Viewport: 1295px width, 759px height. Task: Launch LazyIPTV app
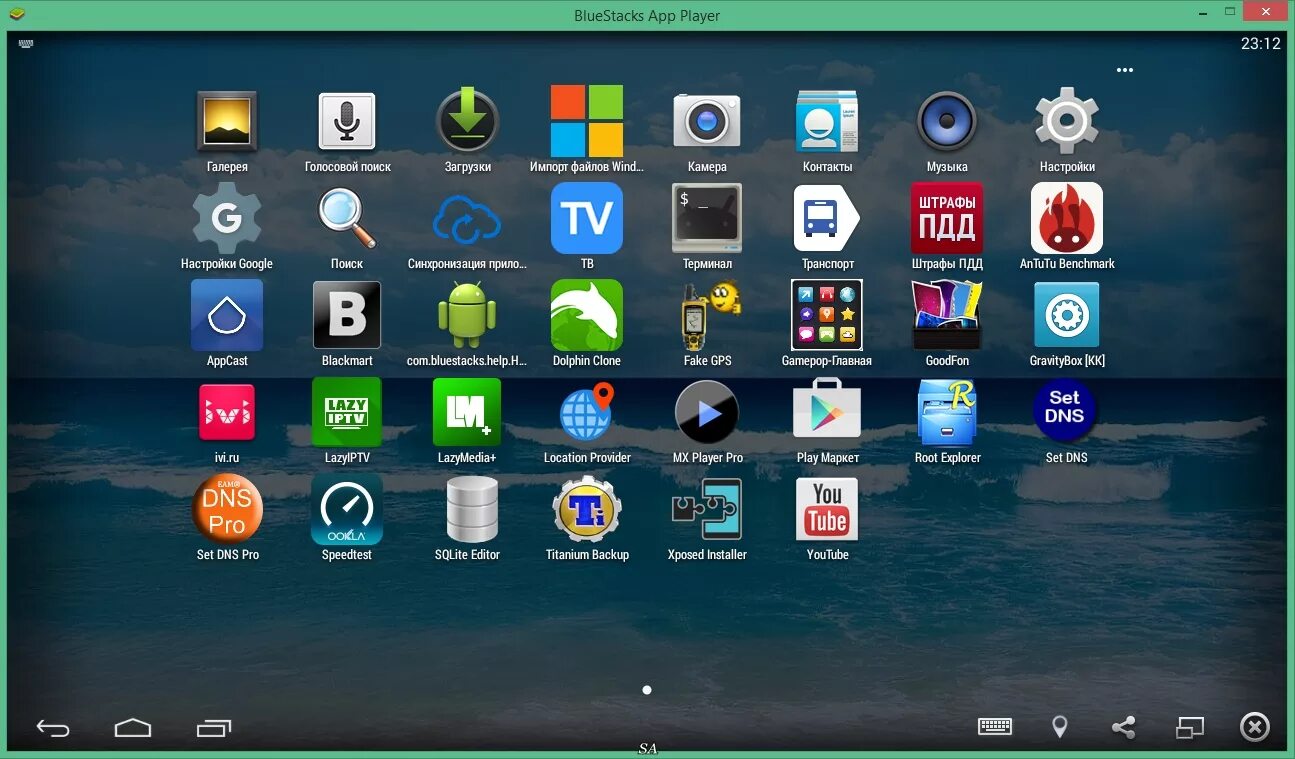coord(347,412)
